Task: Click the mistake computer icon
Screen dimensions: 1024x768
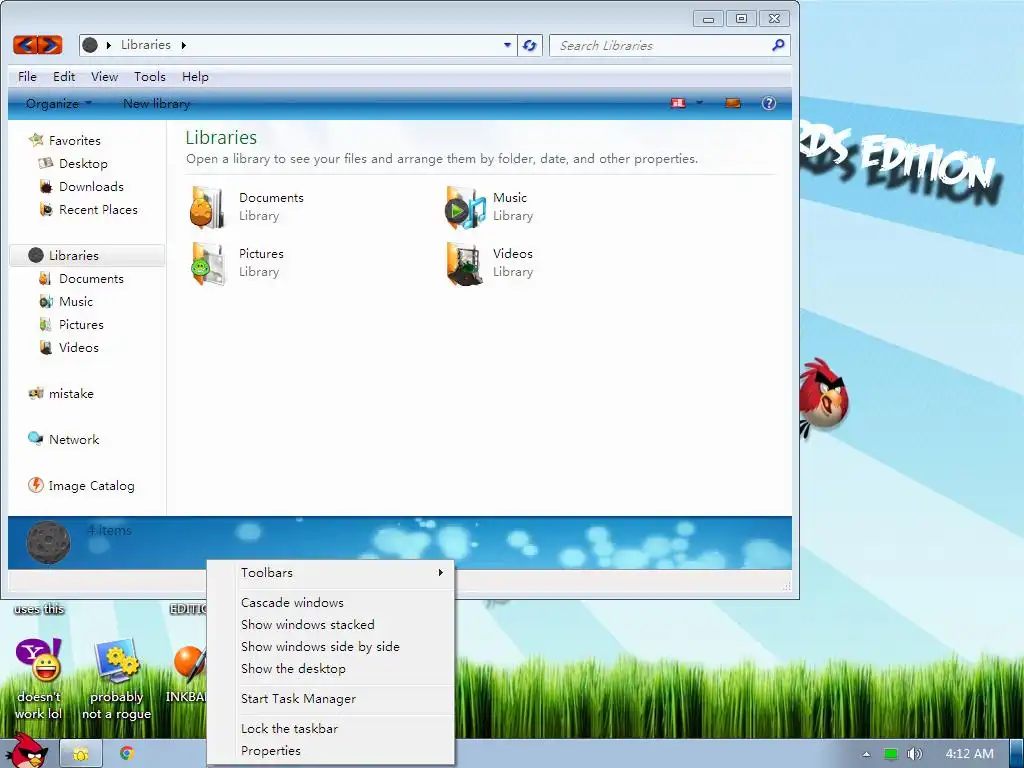Action: (35, 393)
